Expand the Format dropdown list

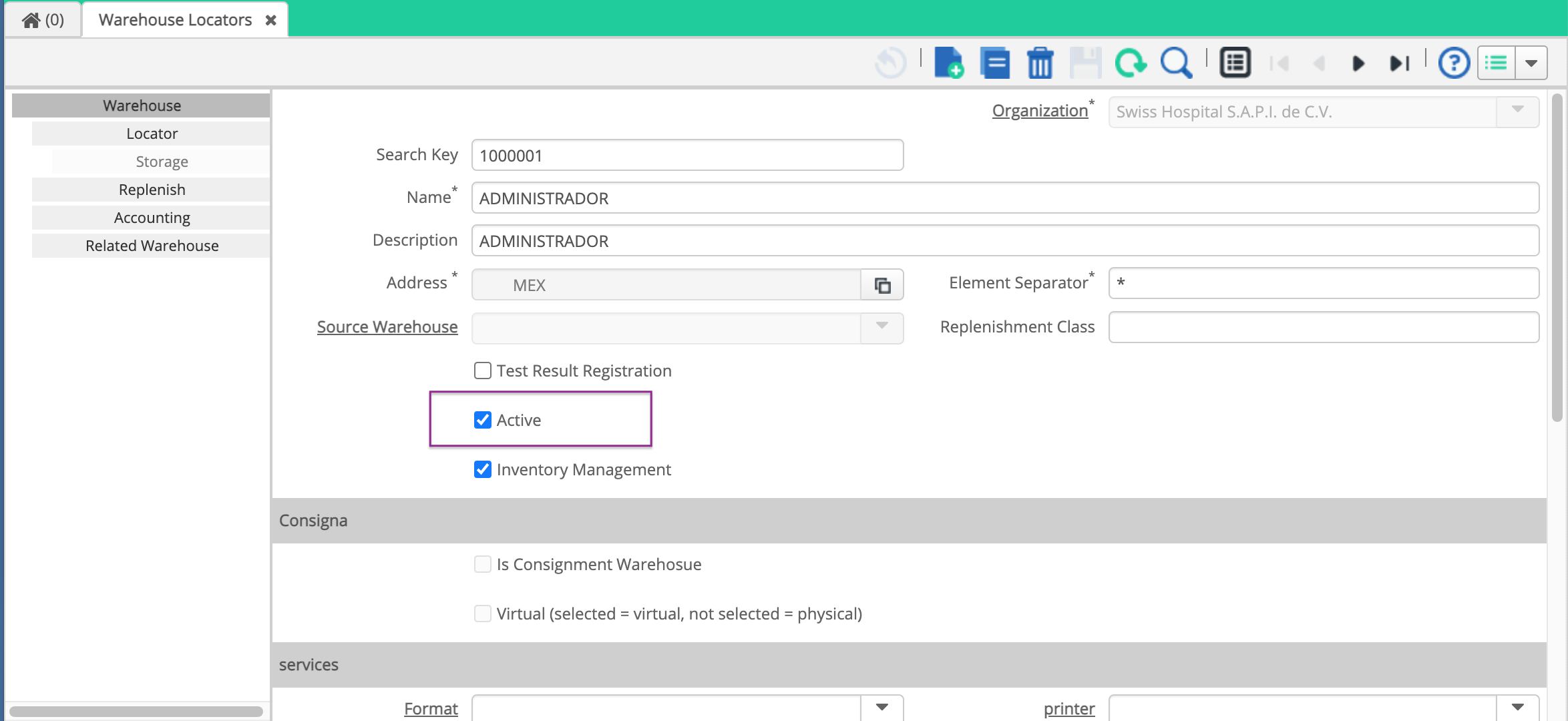click(882, 708)
